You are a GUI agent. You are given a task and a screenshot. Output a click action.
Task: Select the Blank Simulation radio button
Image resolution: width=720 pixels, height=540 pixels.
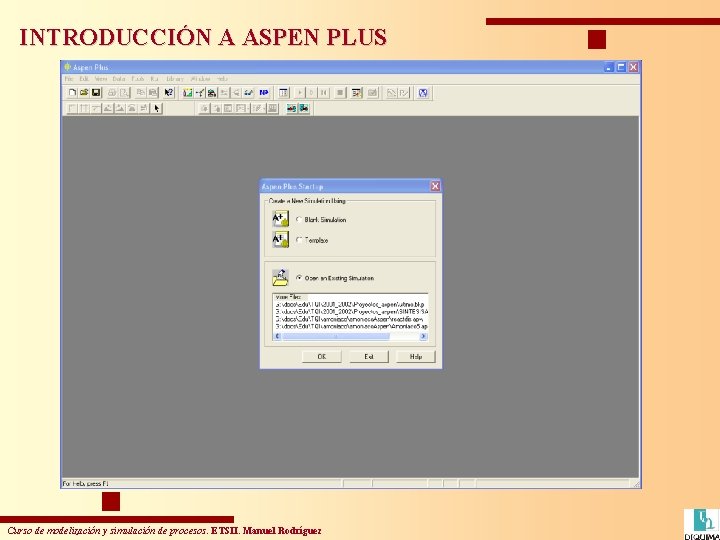click(299, 219)
